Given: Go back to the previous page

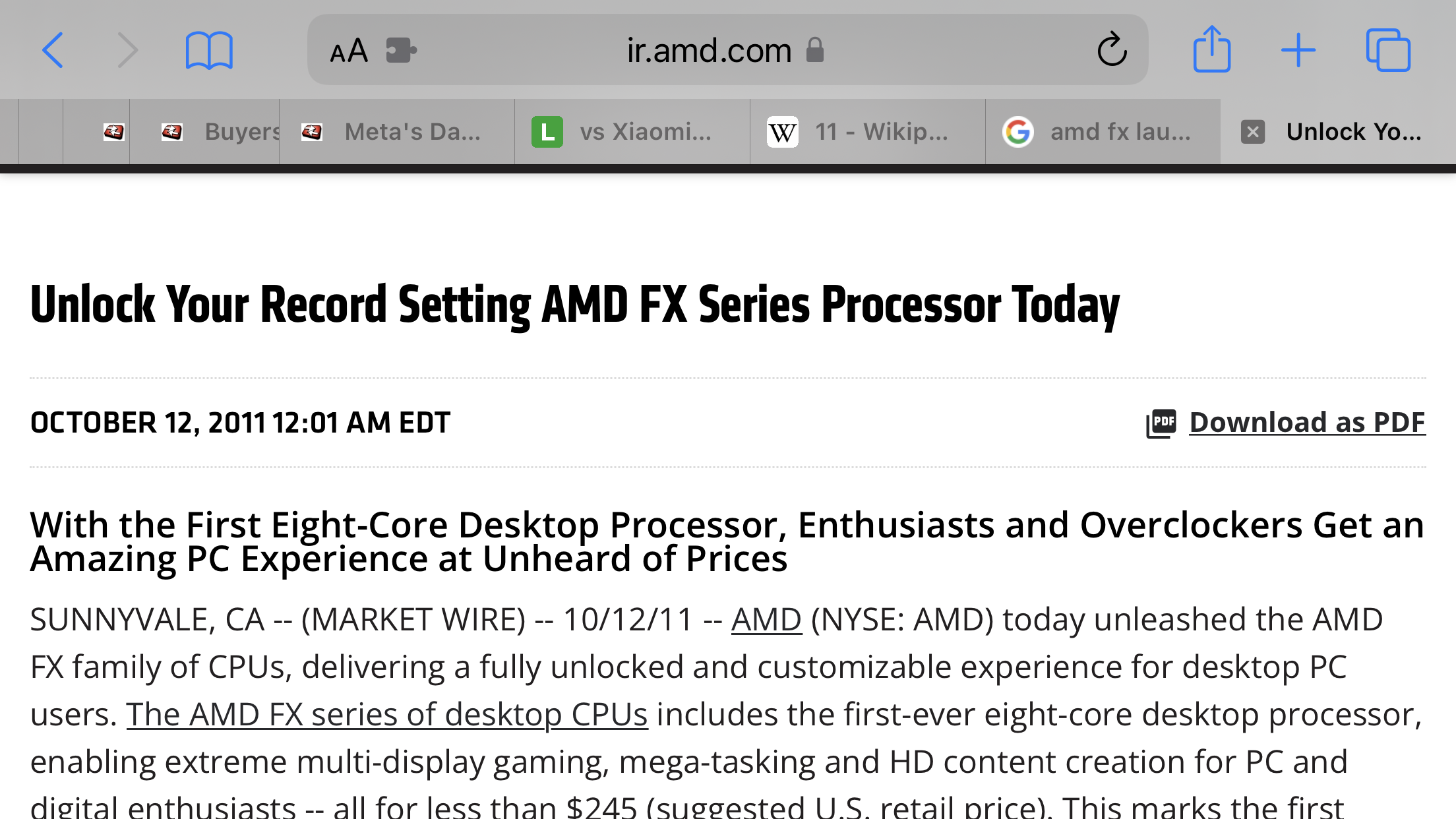Looking at the screenshot, I should click(x=53, y=50).
